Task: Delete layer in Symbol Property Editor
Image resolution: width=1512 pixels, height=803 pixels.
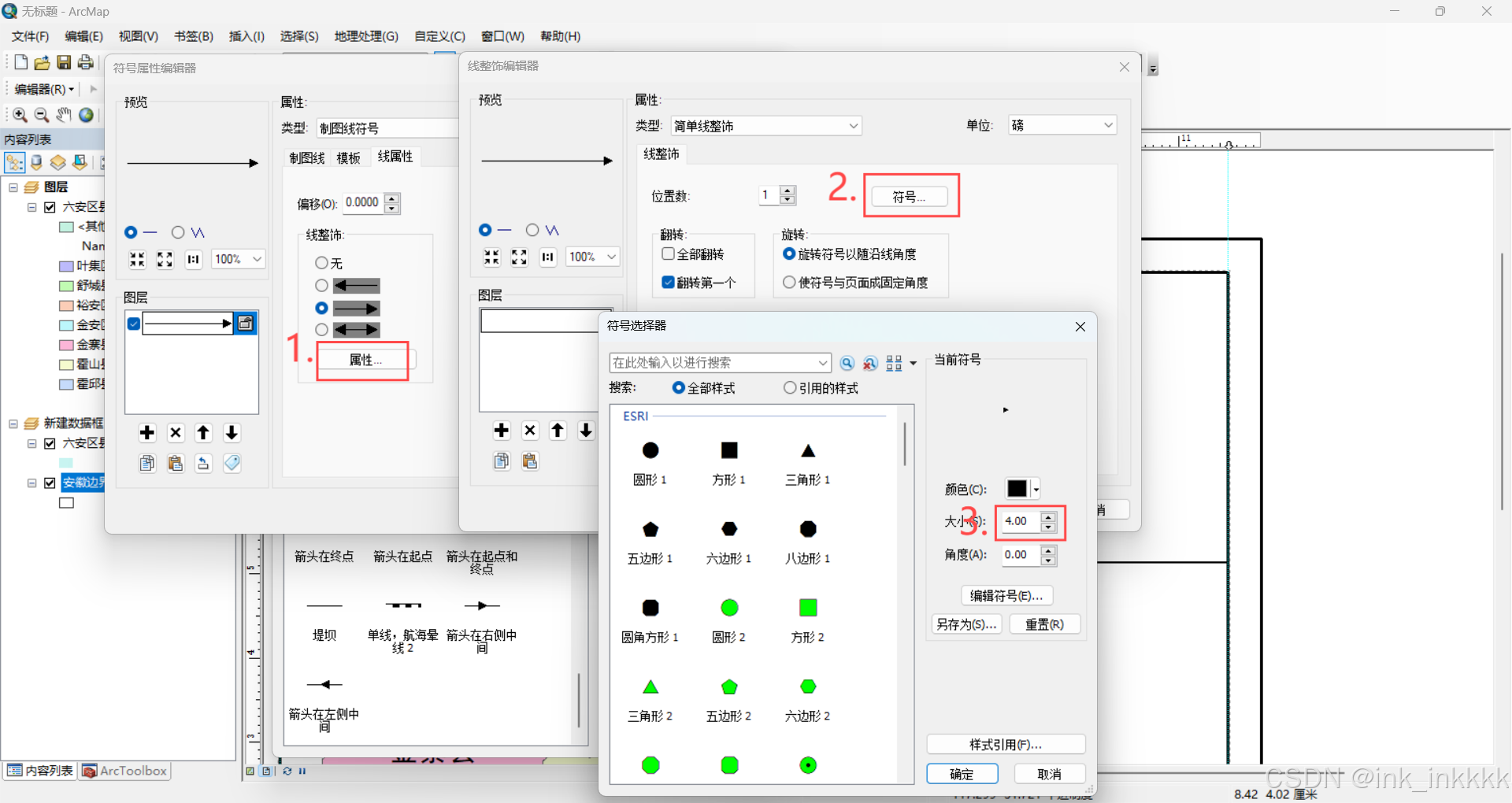Action: tap(176, 432)
